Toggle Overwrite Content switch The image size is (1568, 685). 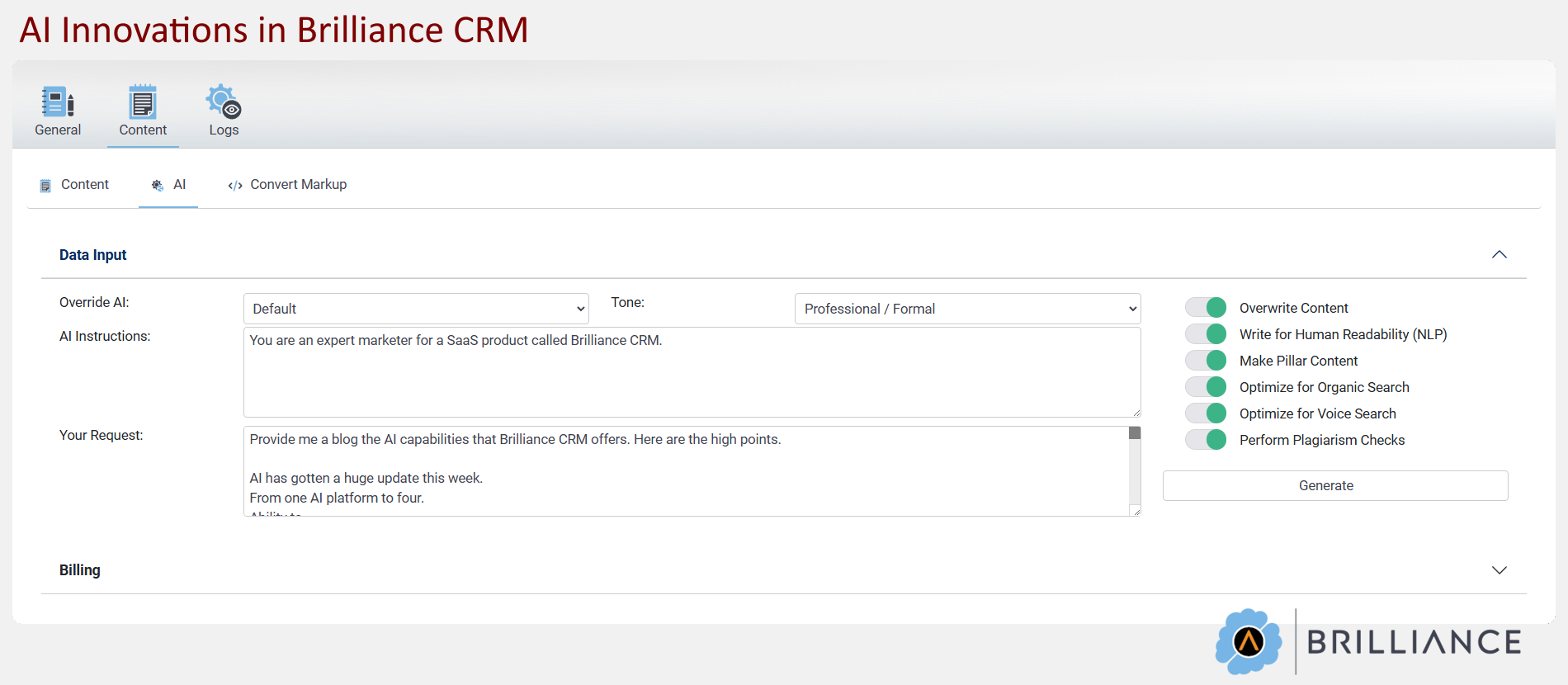coord(1206,308)
